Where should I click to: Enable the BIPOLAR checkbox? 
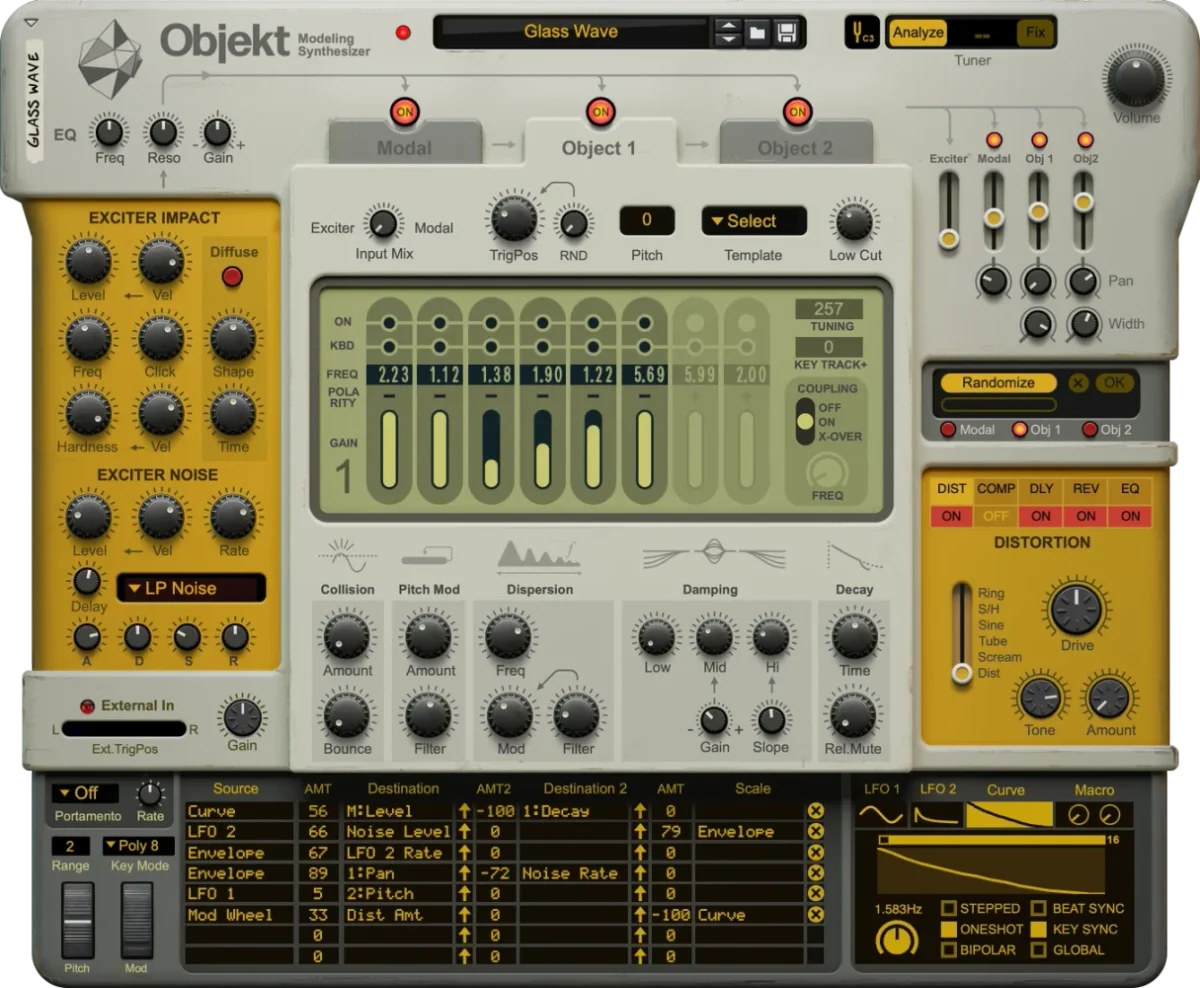(947, 950)
